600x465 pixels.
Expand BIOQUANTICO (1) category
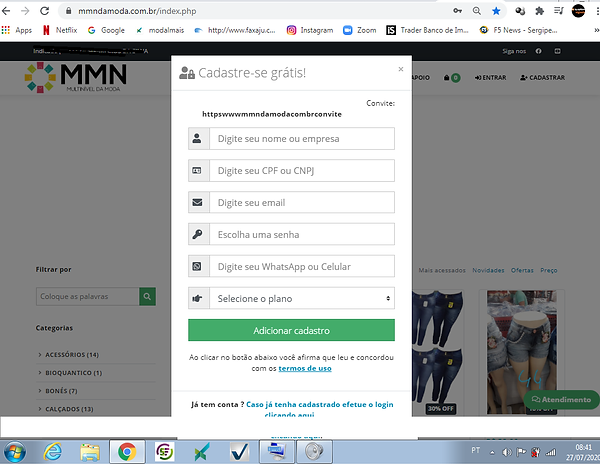coord(73,373)
